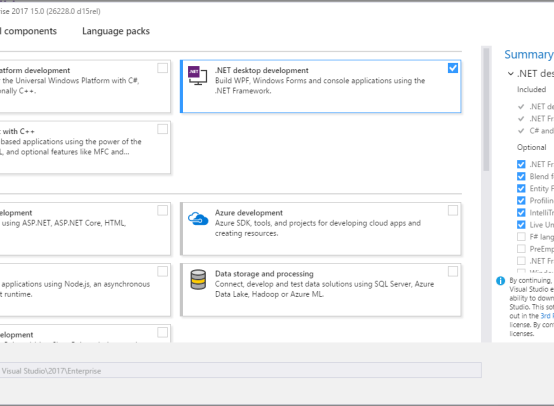Select the .NET desktop development card title
Image resolution: width=554 pixels, height=406 pixels.
(261, 70)
